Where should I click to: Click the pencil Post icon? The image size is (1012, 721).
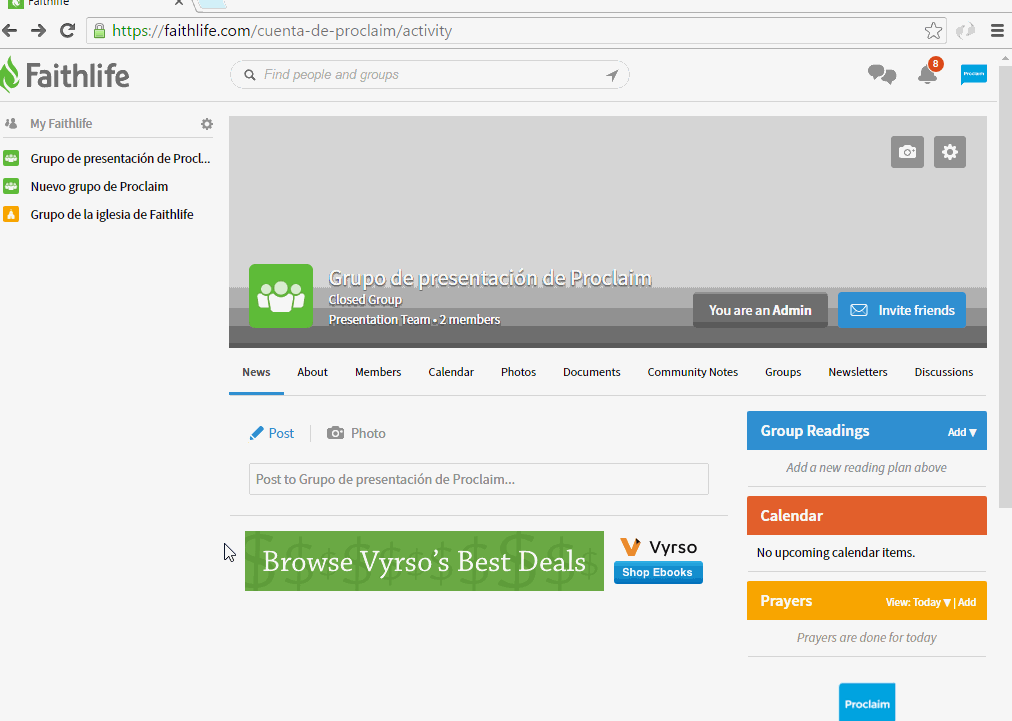point(256,433)
